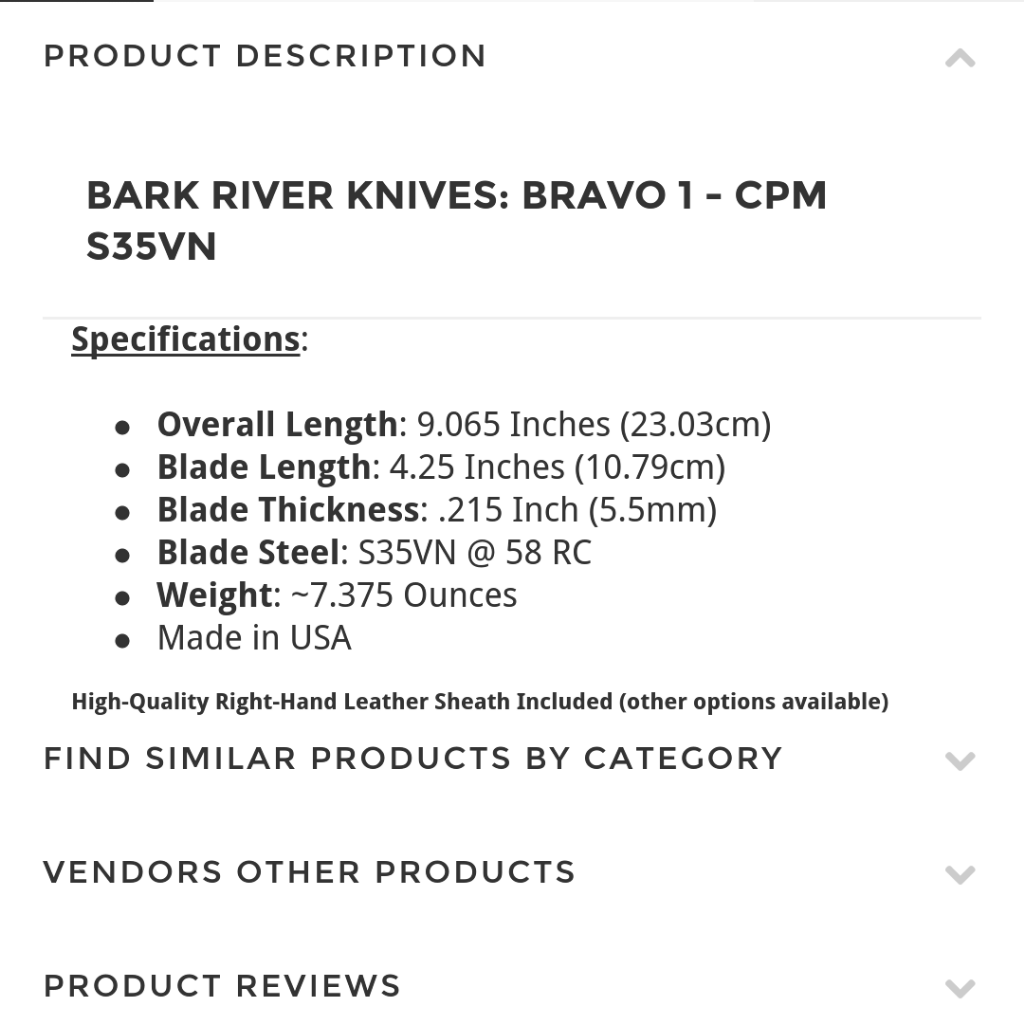Click the Made in USA line
Image resolution: width=1024 pixels, height=1024 pixels.
click(x=254, y=638)
